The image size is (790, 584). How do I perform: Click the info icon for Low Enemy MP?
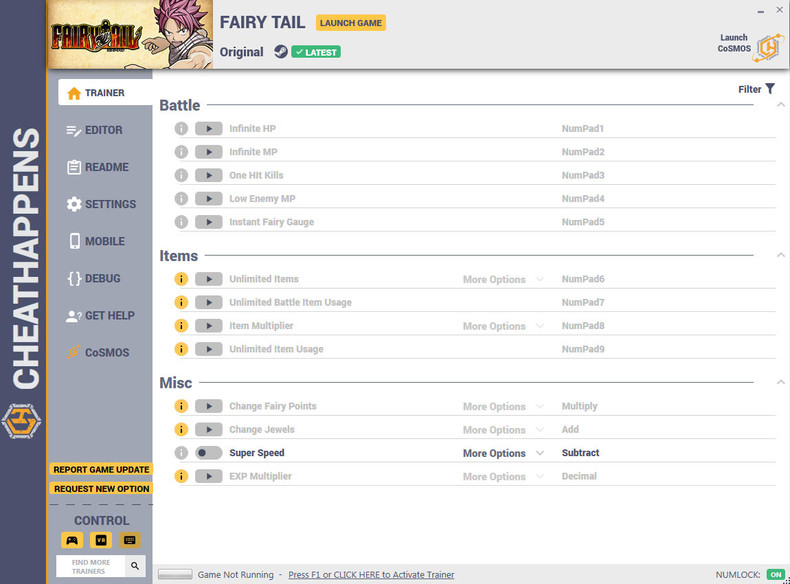181,199
